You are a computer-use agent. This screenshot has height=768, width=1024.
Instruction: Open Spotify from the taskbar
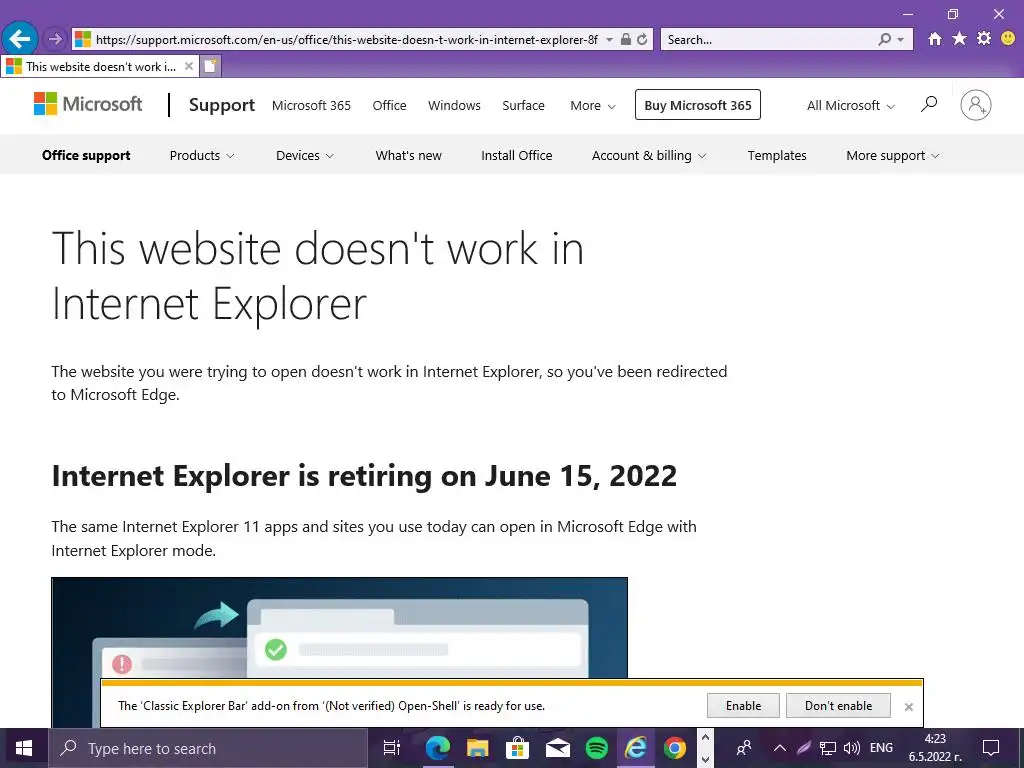pos(597,748)
